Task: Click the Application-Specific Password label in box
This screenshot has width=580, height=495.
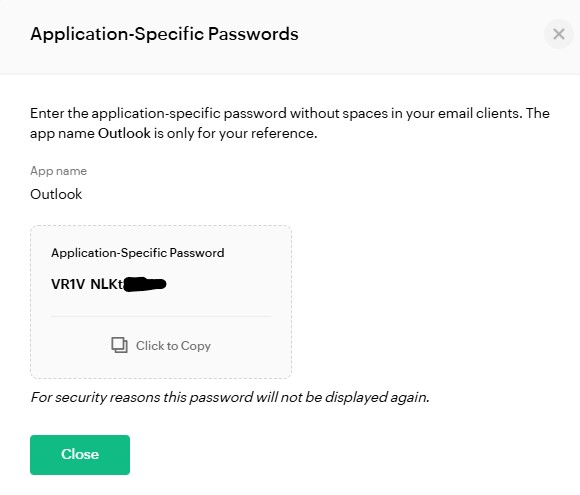Action: coord(138,253)
